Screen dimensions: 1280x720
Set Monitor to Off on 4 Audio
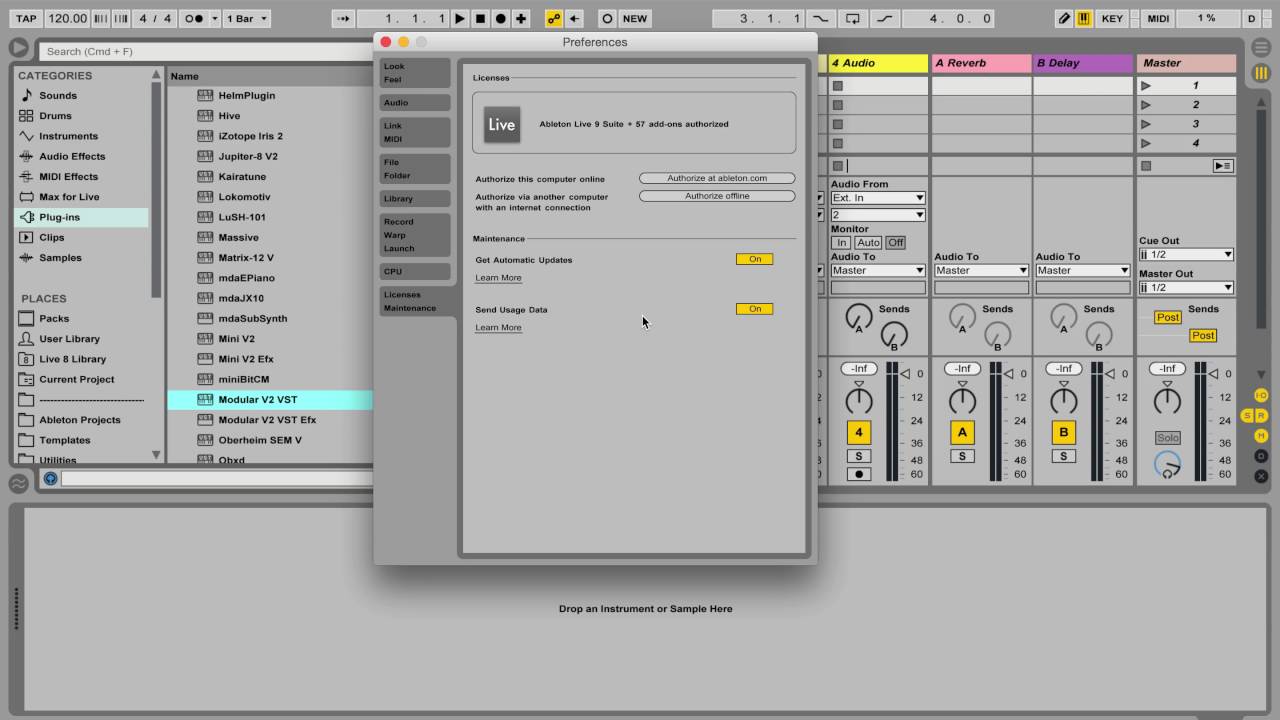[x=895, y=243]
